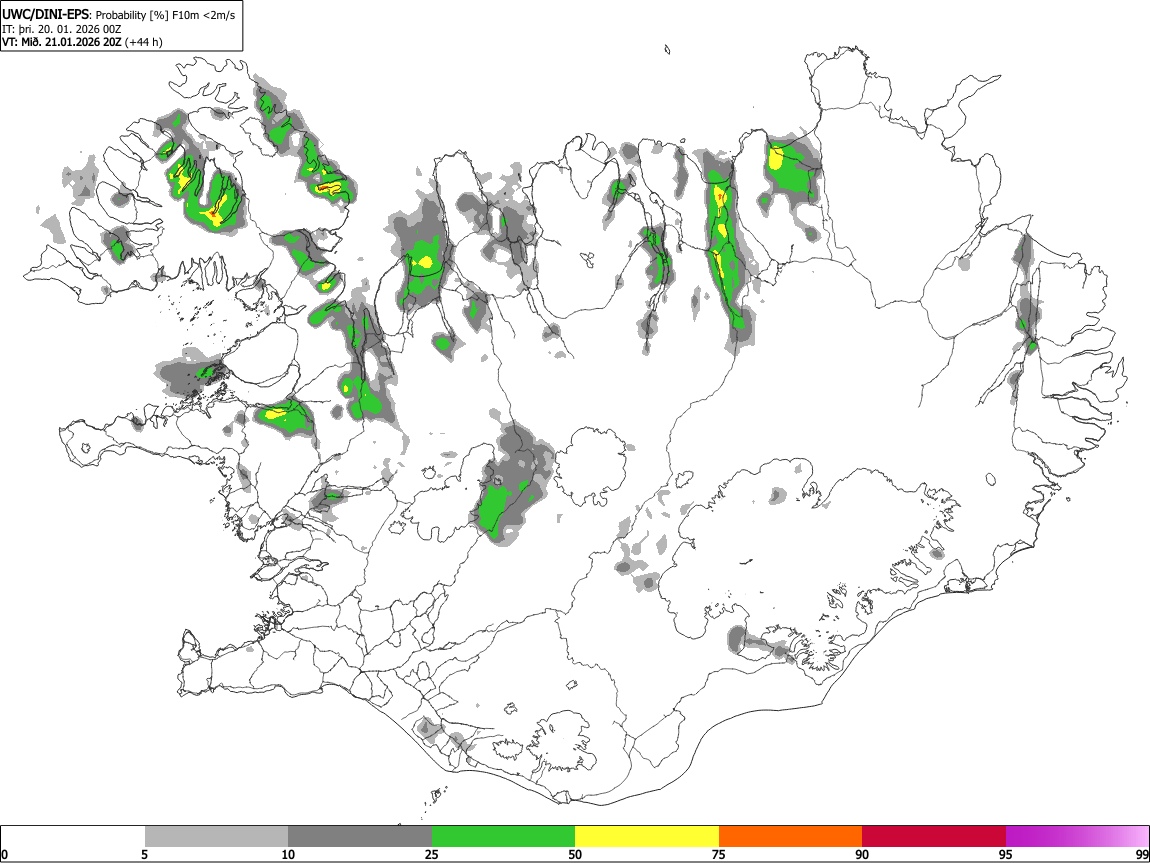Screen dimensions: 1150x863
Task: Click the '0' legend tick label
Action: click(4, 855)
